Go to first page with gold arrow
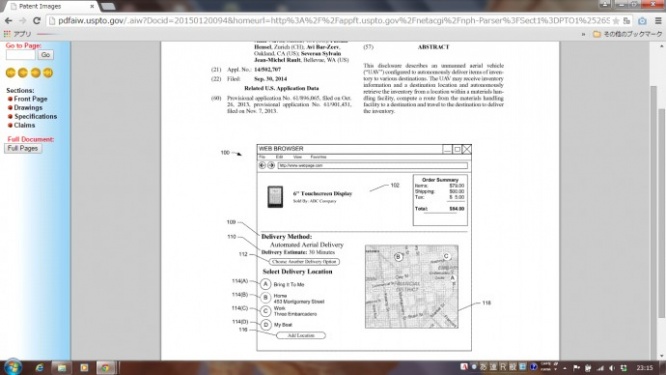Screen dimensions: 666x375 (11, 73)
